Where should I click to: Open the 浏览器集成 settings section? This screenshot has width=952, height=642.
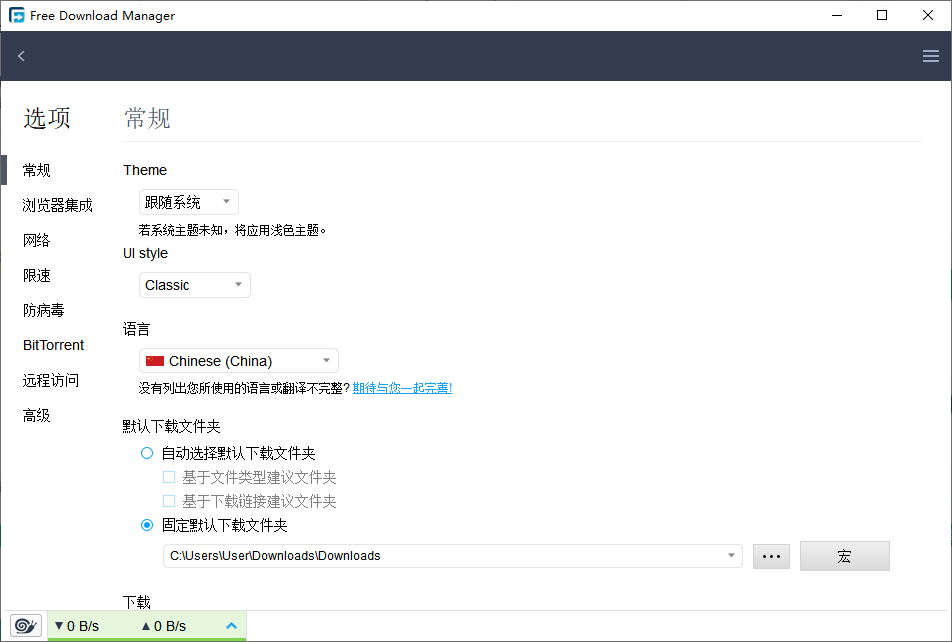click(58, 205)
